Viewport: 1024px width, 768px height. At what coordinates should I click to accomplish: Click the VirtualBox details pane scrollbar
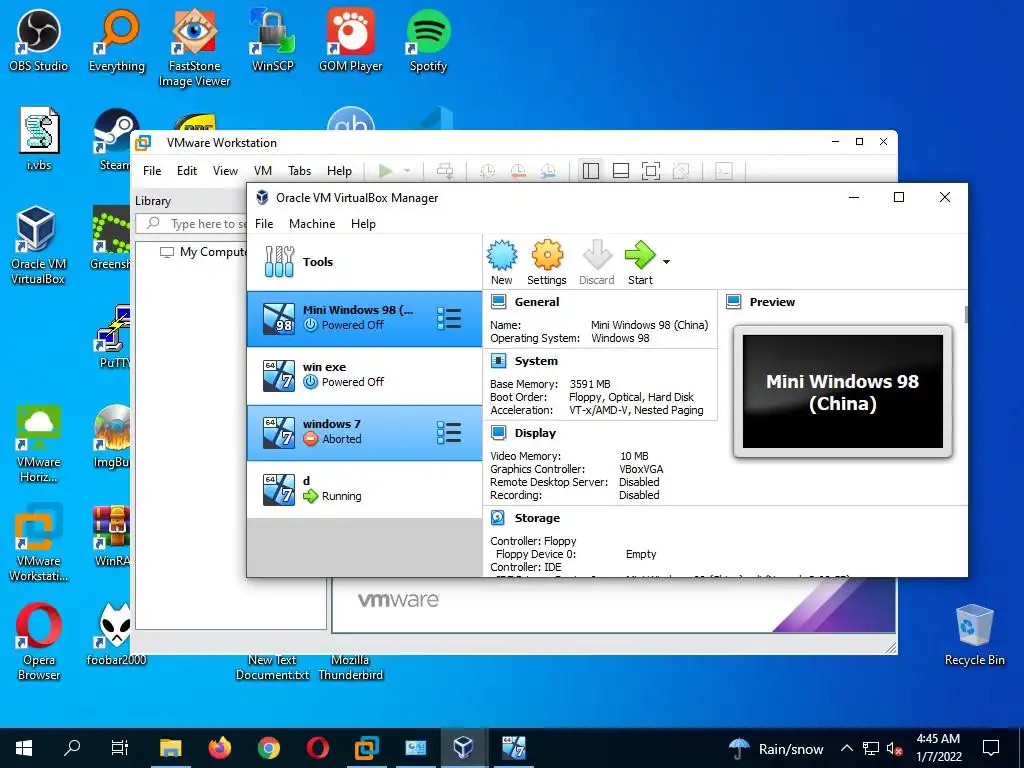point(966,315)
